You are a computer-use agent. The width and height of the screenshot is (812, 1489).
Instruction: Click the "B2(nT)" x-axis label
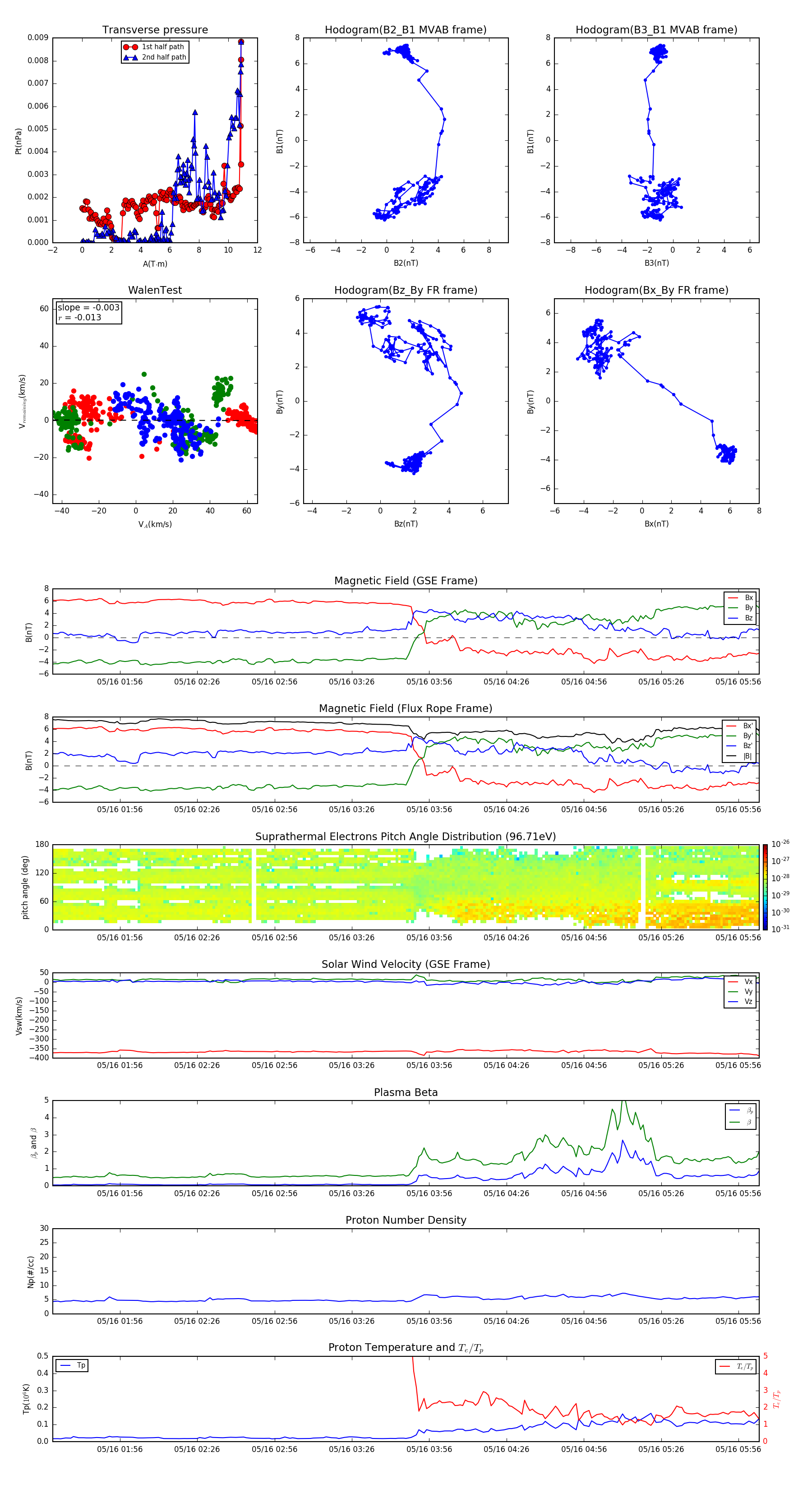click(x=406, y=263)
